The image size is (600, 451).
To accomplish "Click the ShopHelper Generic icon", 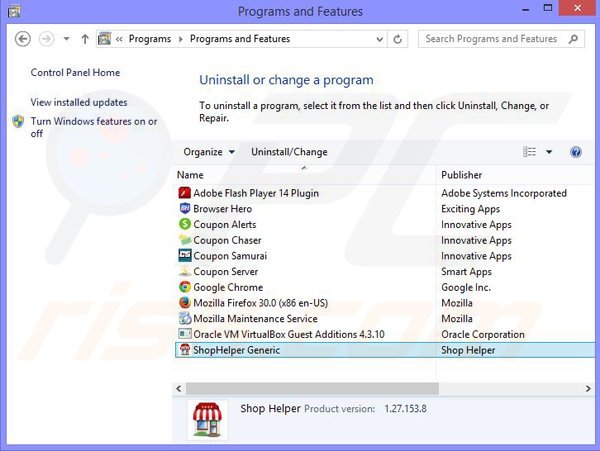I will 184,350.
